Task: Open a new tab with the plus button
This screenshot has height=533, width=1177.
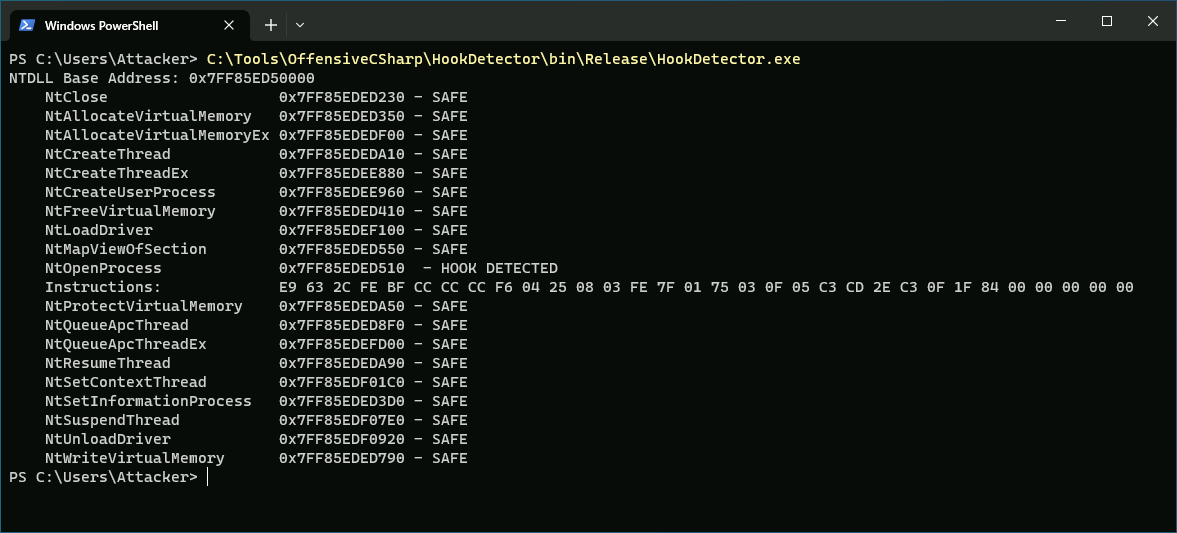Action: (x=270, y=25)
